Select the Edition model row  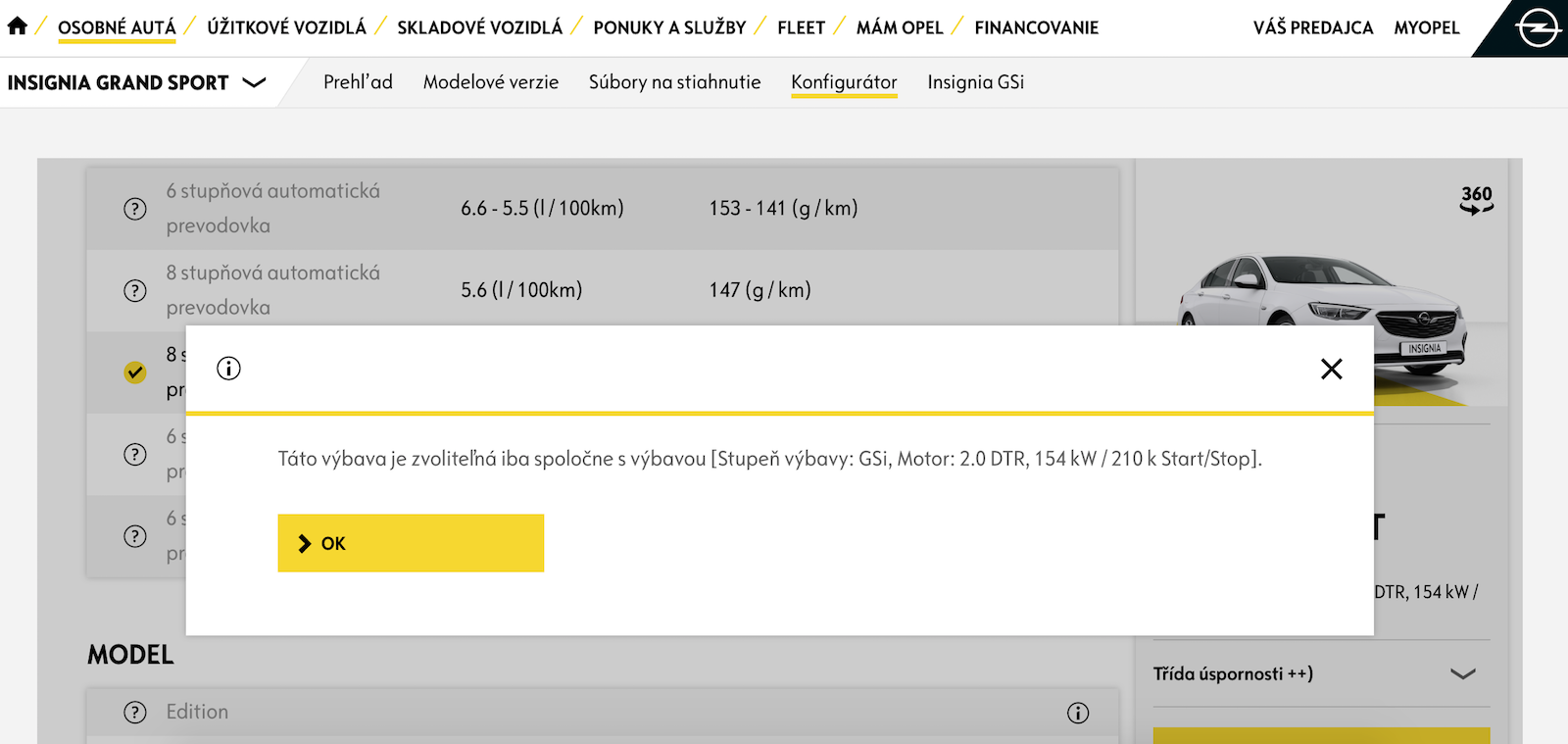click(603, 713)
